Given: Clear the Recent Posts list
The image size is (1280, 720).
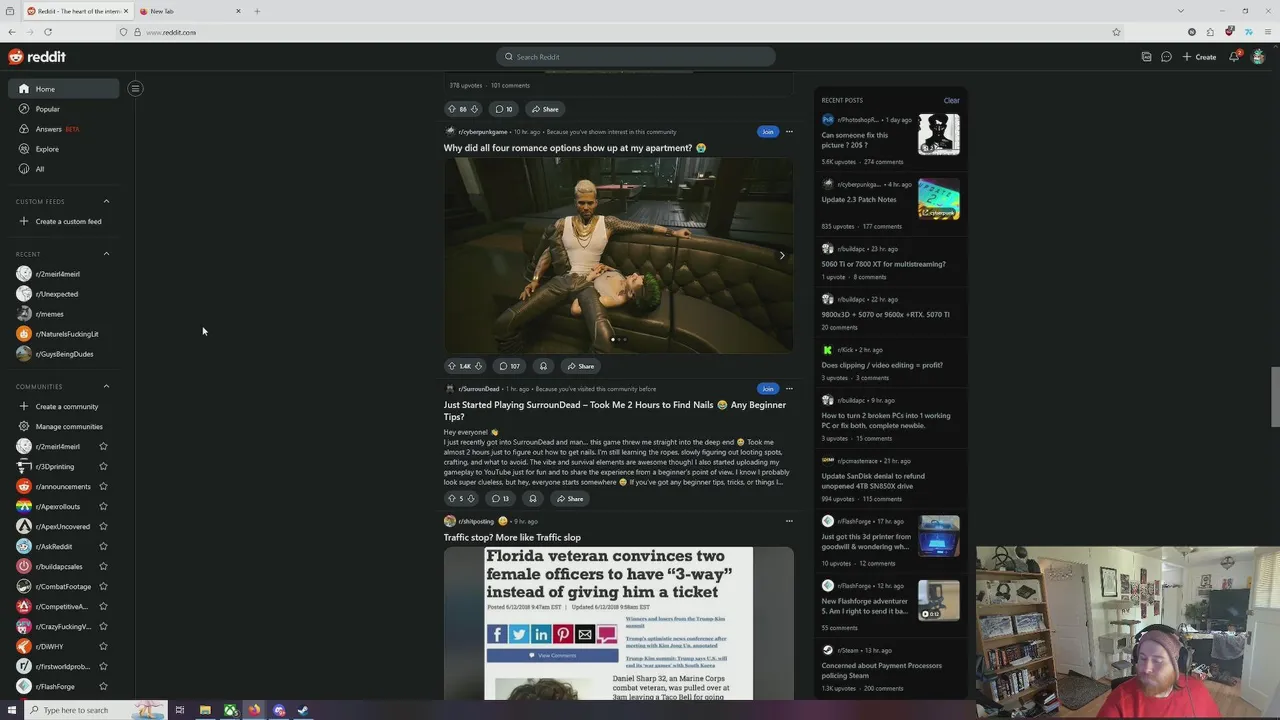Looking at the screenshot, I should [951, 100].
